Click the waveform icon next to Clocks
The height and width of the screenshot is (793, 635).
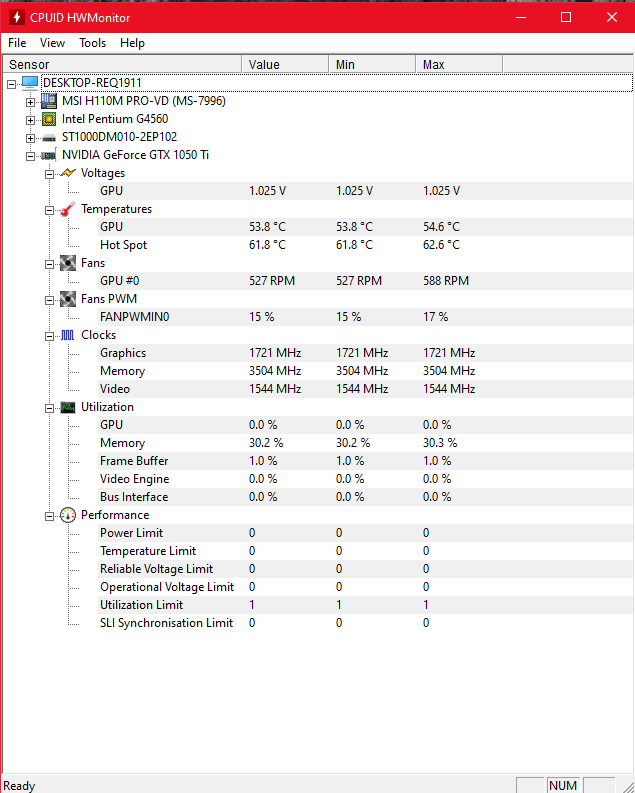(x=68, y=335)
